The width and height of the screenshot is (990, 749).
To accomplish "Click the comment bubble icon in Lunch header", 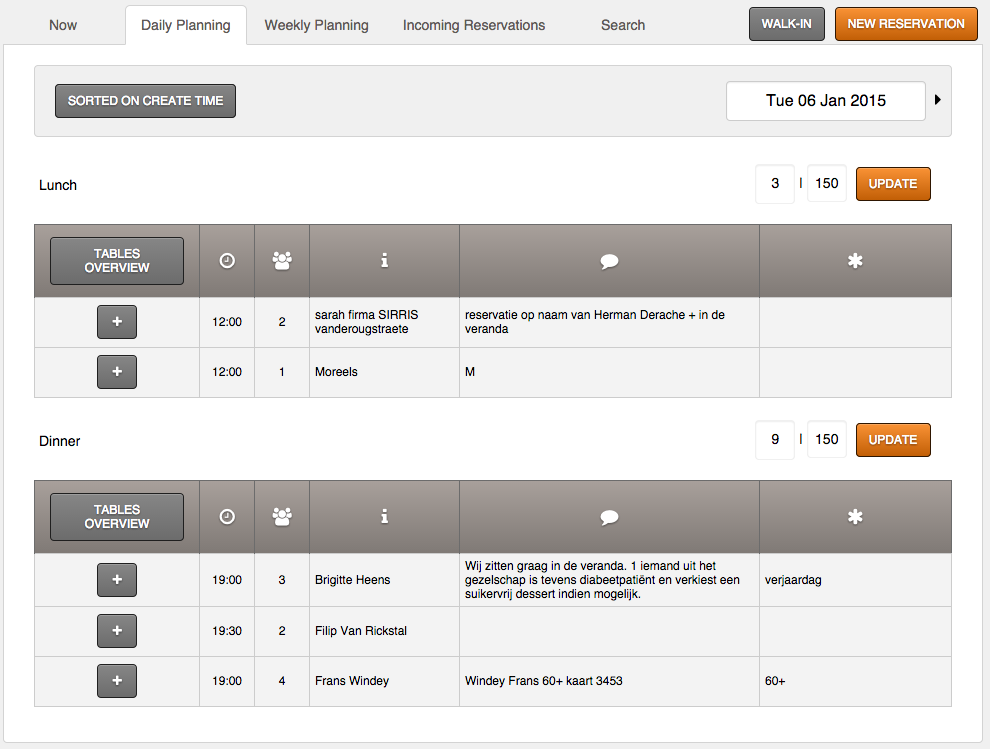I will 609,261.
